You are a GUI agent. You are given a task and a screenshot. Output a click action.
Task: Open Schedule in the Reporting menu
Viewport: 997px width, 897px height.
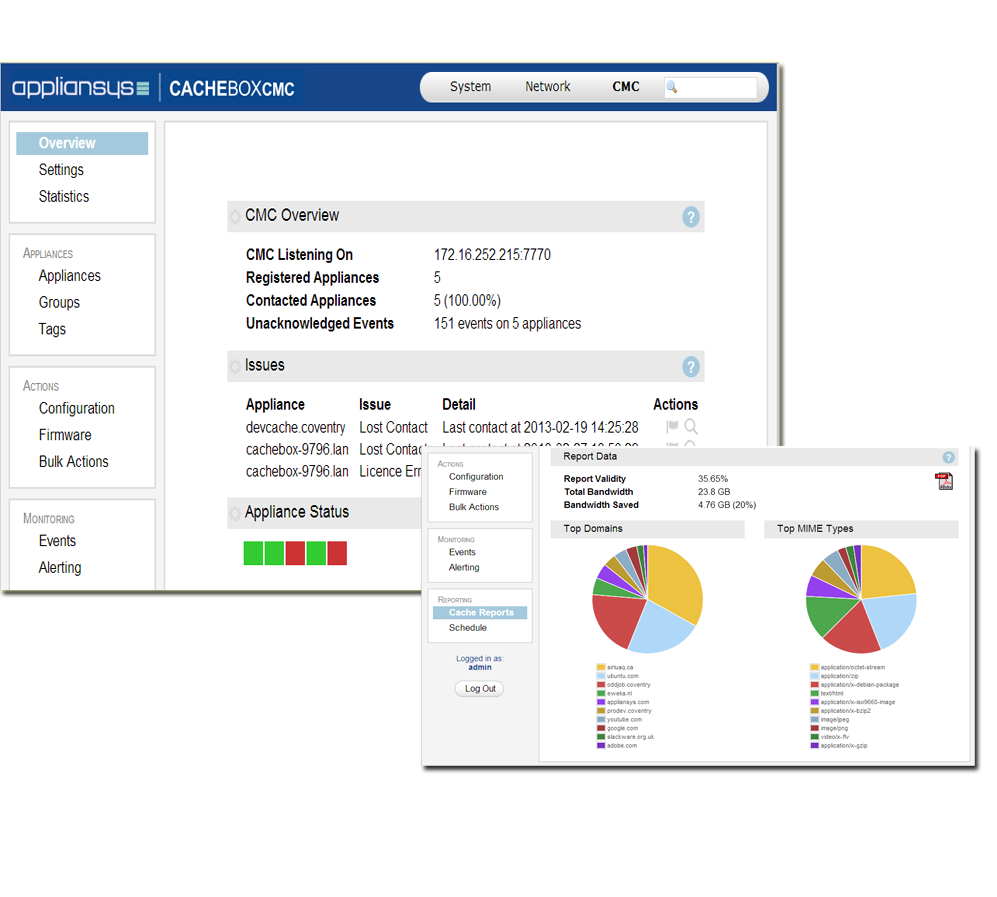point(467,628)
